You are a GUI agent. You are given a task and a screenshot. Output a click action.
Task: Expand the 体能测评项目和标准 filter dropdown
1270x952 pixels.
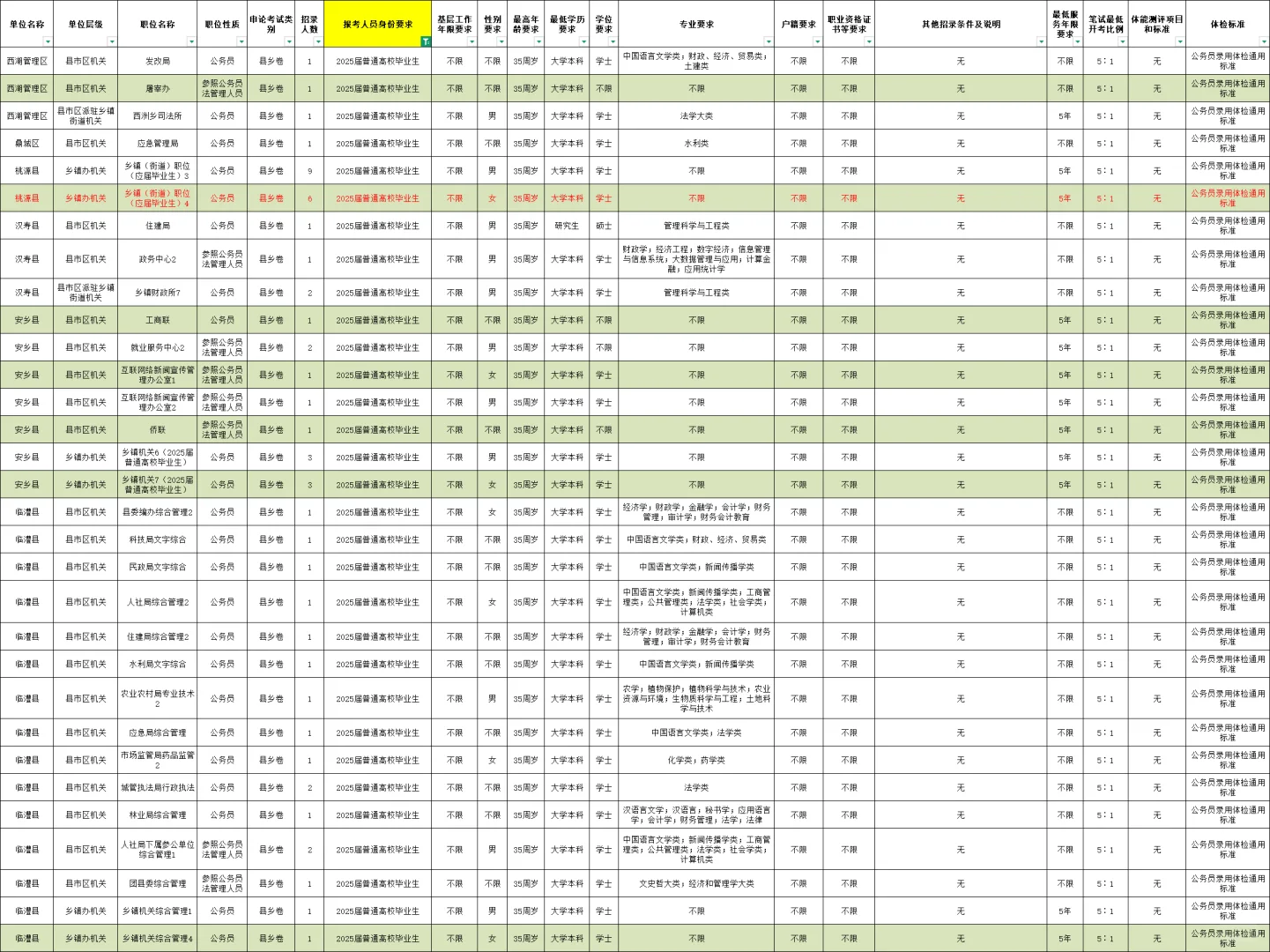point(1179,41)
